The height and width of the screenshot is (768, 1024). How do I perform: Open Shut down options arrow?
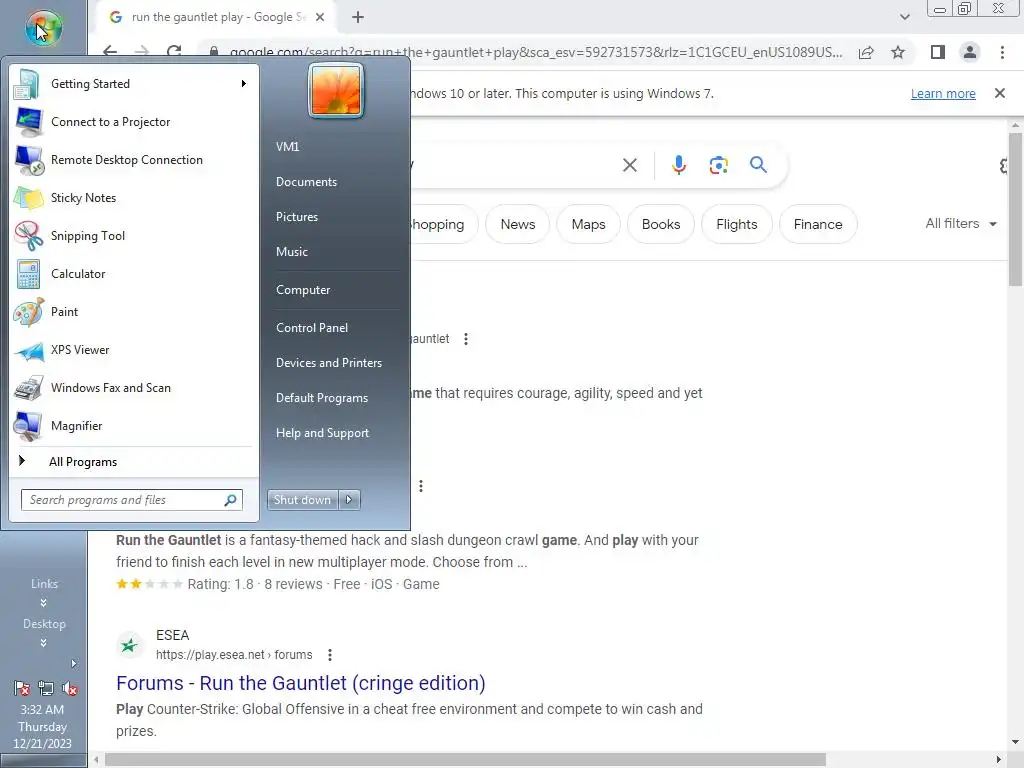point(349,500)
